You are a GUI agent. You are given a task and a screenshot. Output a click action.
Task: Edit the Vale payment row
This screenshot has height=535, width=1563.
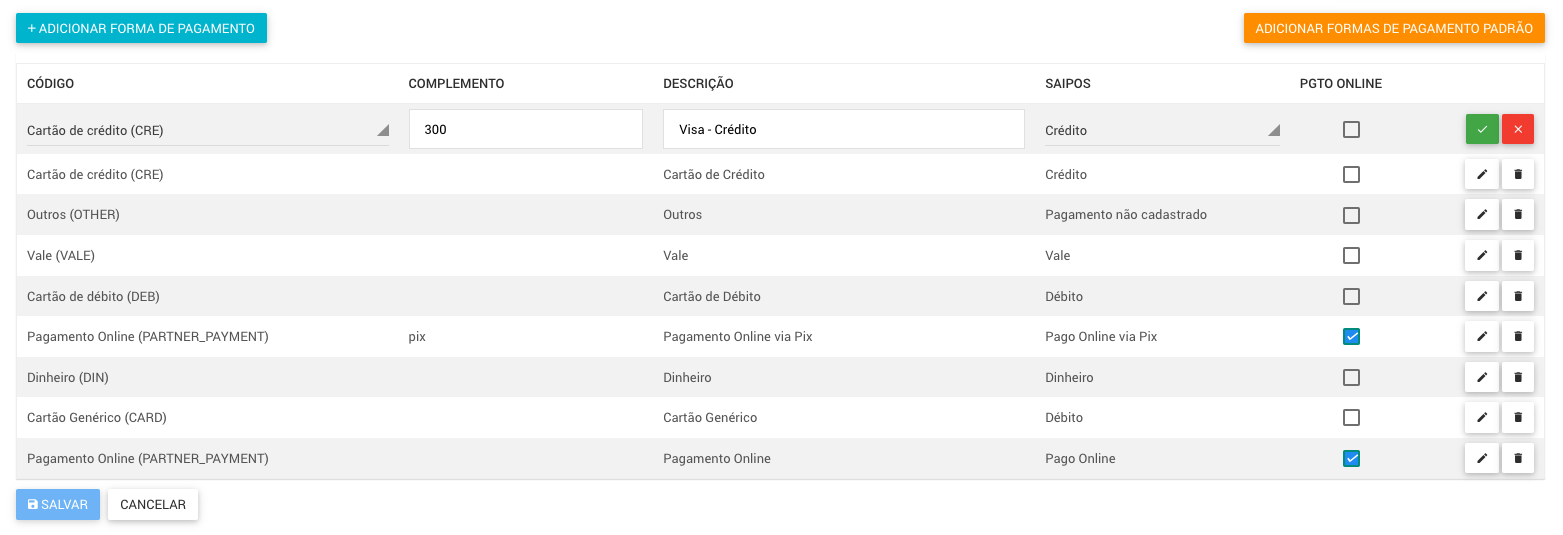[1482, 255]
